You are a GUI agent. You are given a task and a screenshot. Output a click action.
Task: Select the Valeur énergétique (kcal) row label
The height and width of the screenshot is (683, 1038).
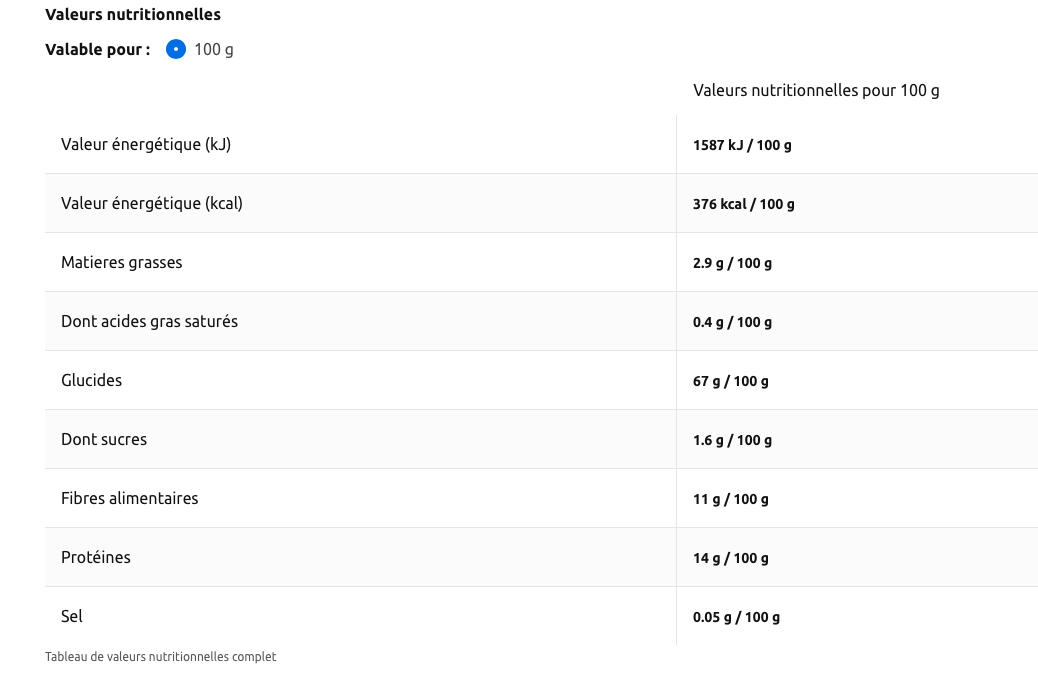[x=152, y=203]
